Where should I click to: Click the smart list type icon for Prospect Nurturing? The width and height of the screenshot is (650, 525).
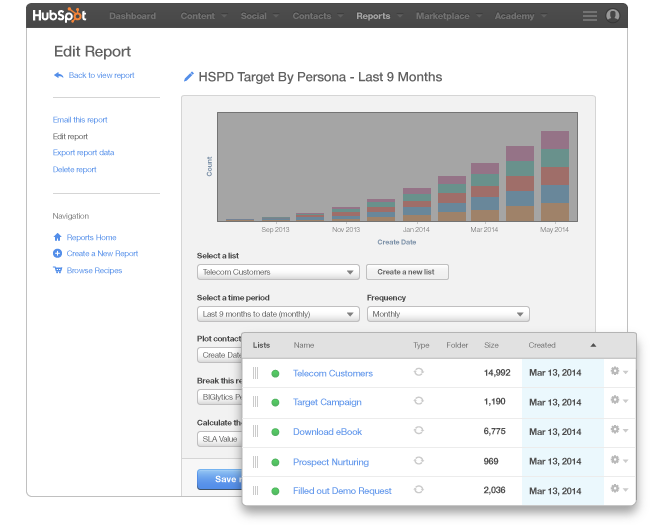pos(419,460)
